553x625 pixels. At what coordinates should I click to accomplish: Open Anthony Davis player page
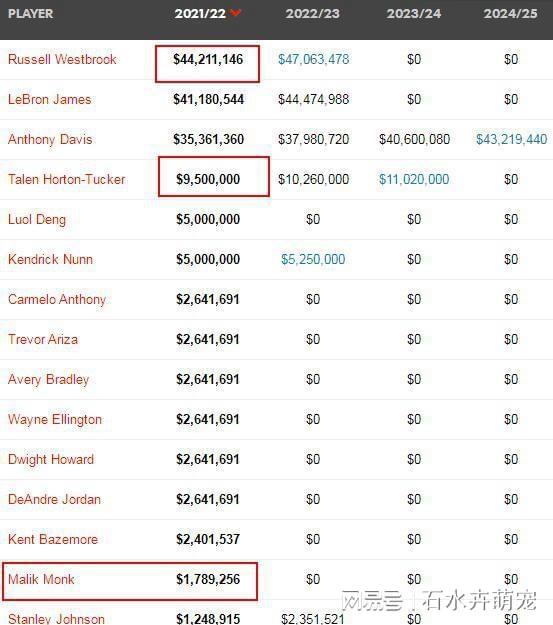point(50,140)
